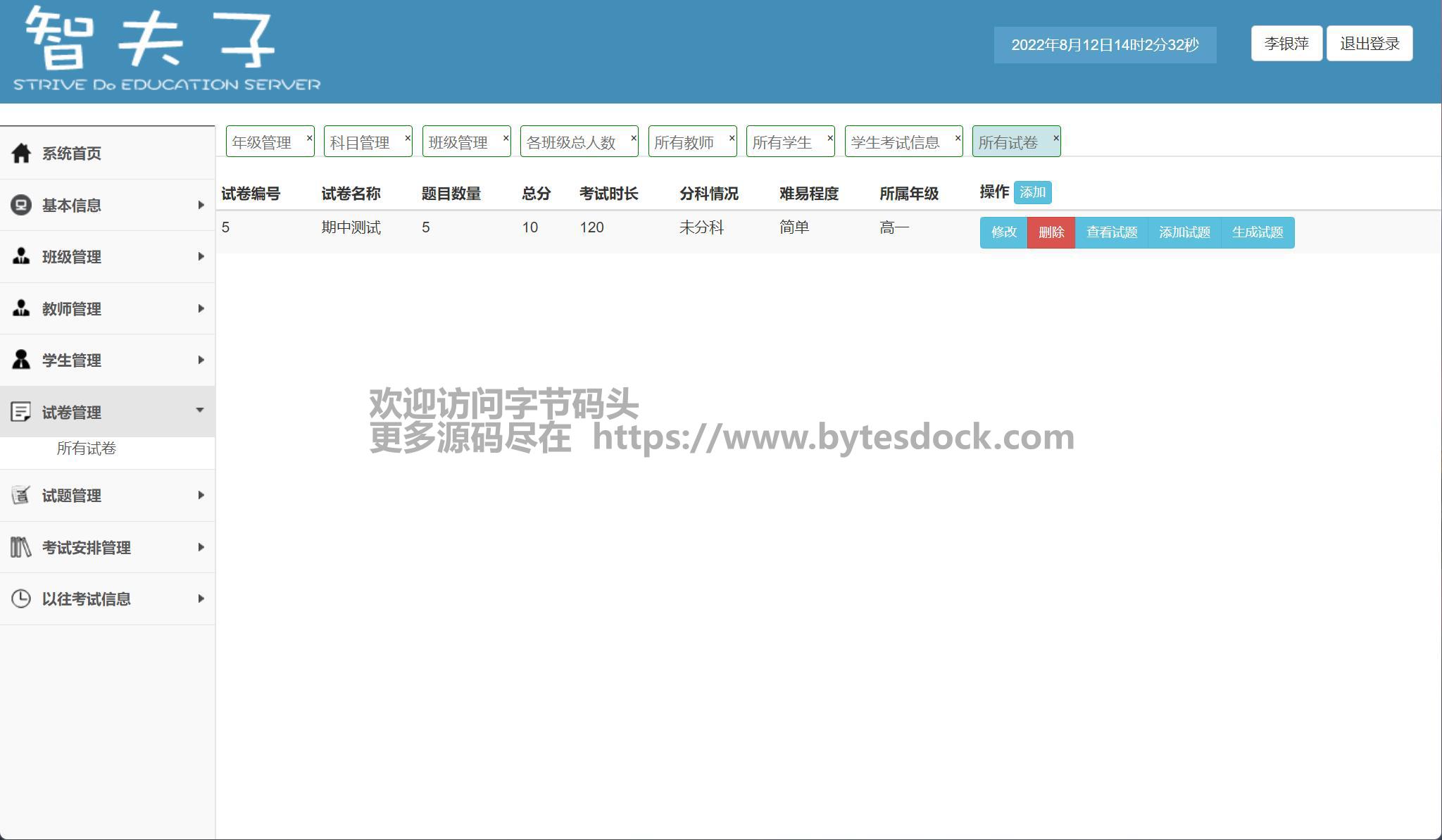Switch to the 学生考试信息 tab

(x=895, y=142)
